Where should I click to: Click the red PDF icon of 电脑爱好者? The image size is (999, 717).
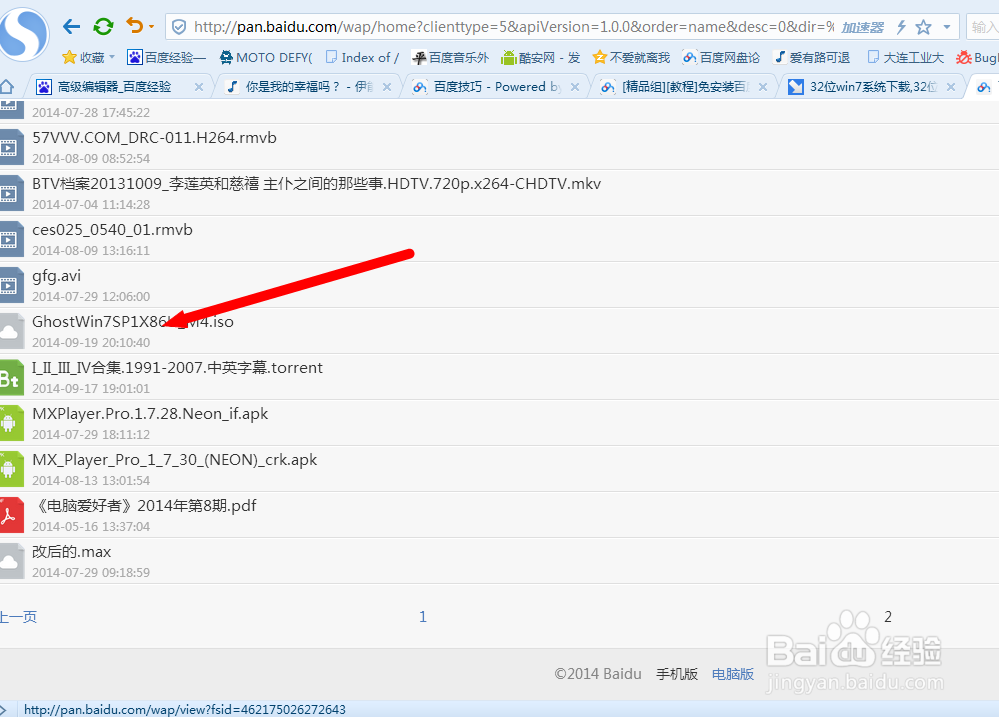pyautogui.click(x=11, y=515)
